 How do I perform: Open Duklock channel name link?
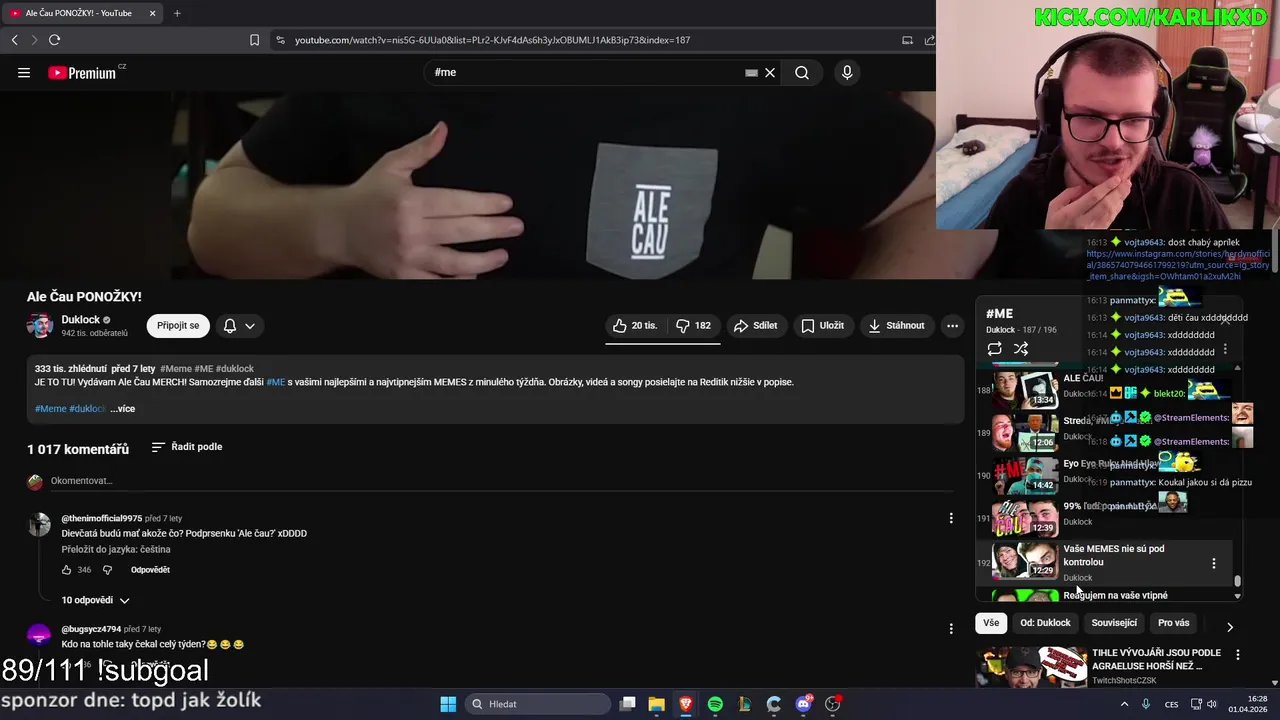tap(81, 320)
